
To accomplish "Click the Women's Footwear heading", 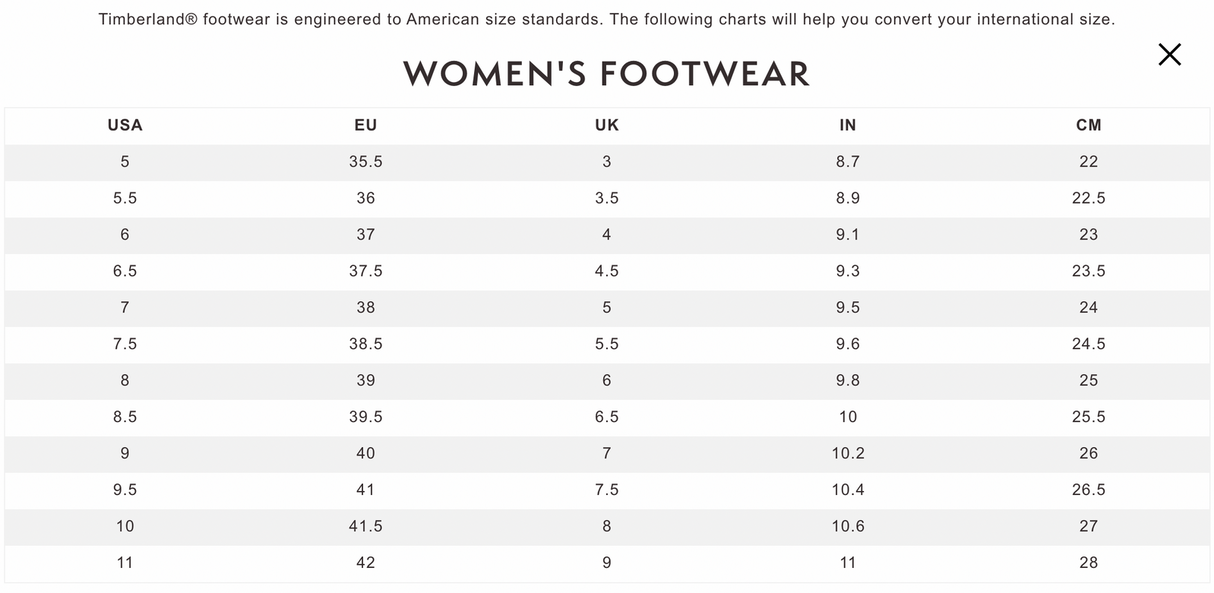I will (x=606, y=74).
